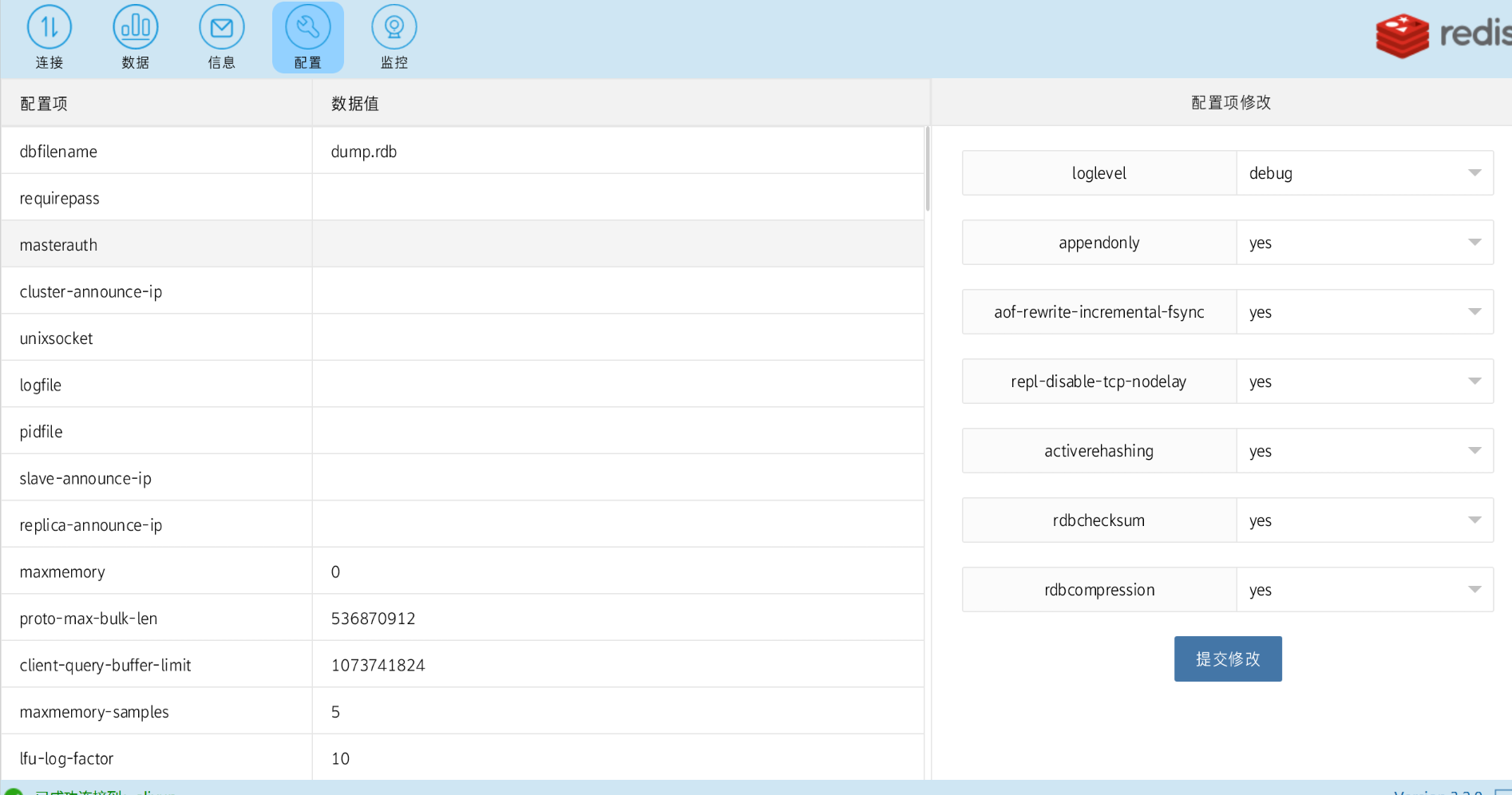Open the 监控 (monitor) webcam icon
The height and width of the screenshot is (795, 1512).
coord(394,37)
